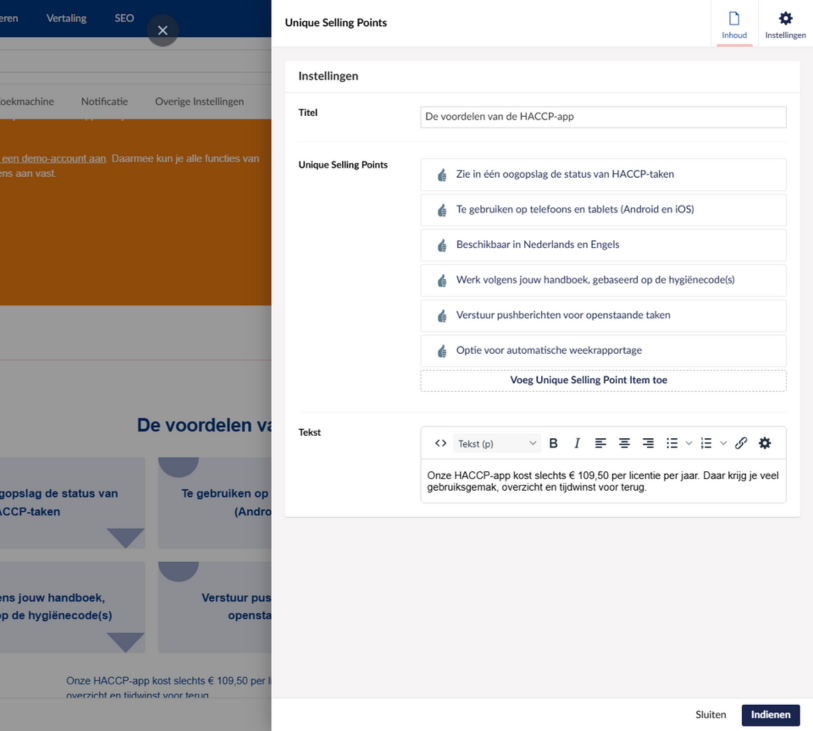The image size is (813, 731).
Task: Open the Tekst (p) paragraph style dropdown
Action: tap(497, 443)
